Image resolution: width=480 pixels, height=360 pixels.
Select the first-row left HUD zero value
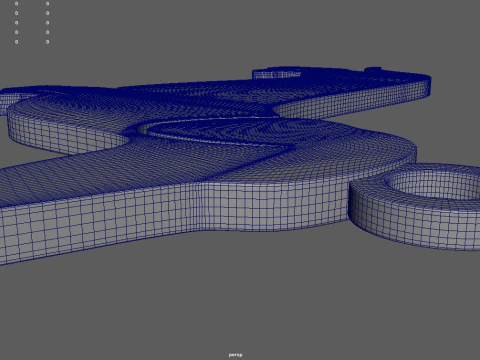17,4
